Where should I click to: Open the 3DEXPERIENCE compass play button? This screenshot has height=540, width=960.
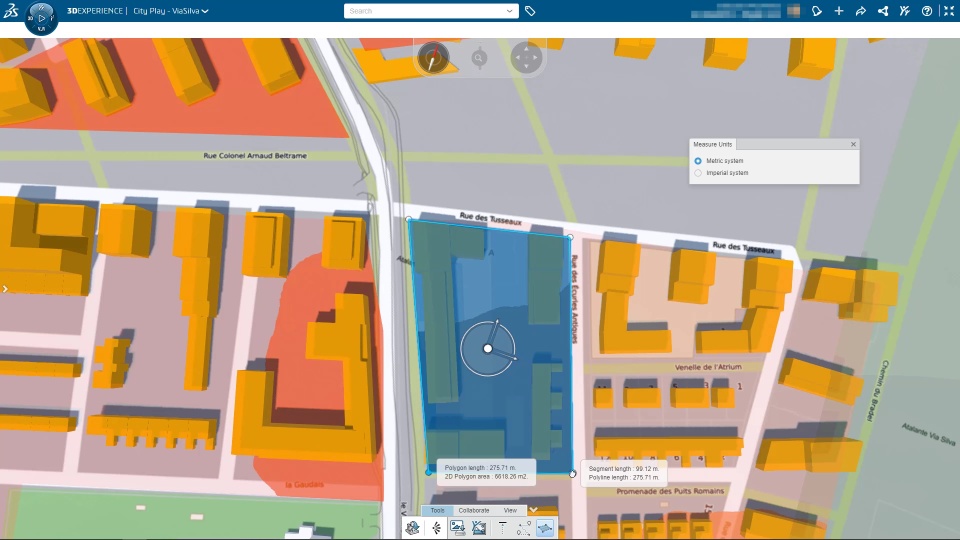(x=42, y=18)
